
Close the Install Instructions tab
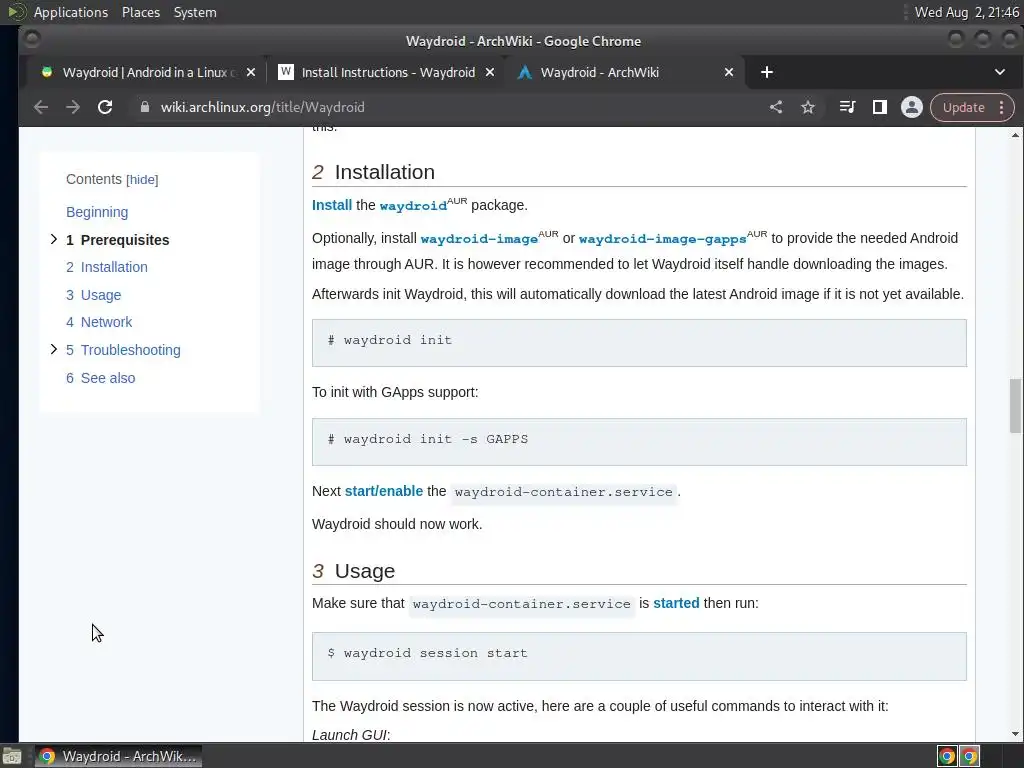(x=490, y=72)
